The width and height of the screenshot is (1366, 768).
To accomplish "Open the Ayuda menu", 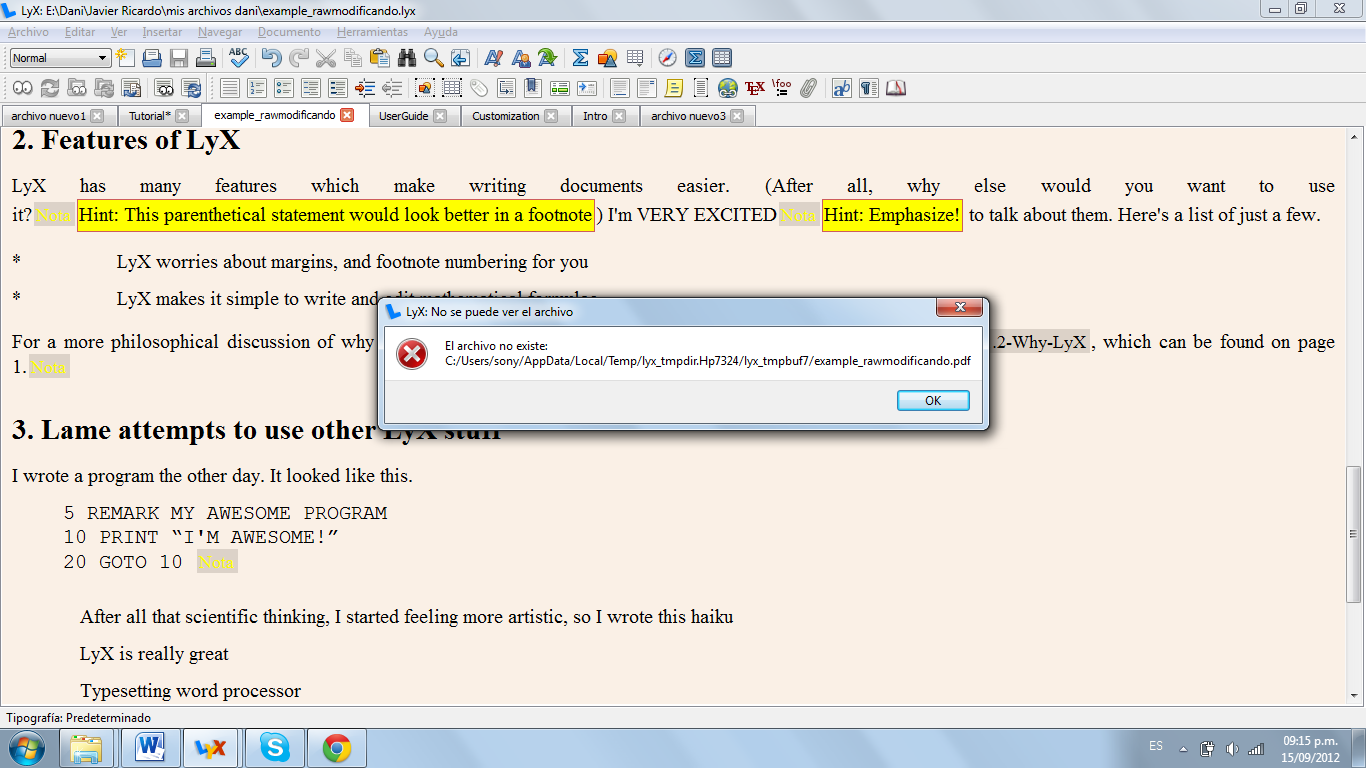I will point(441,32).
